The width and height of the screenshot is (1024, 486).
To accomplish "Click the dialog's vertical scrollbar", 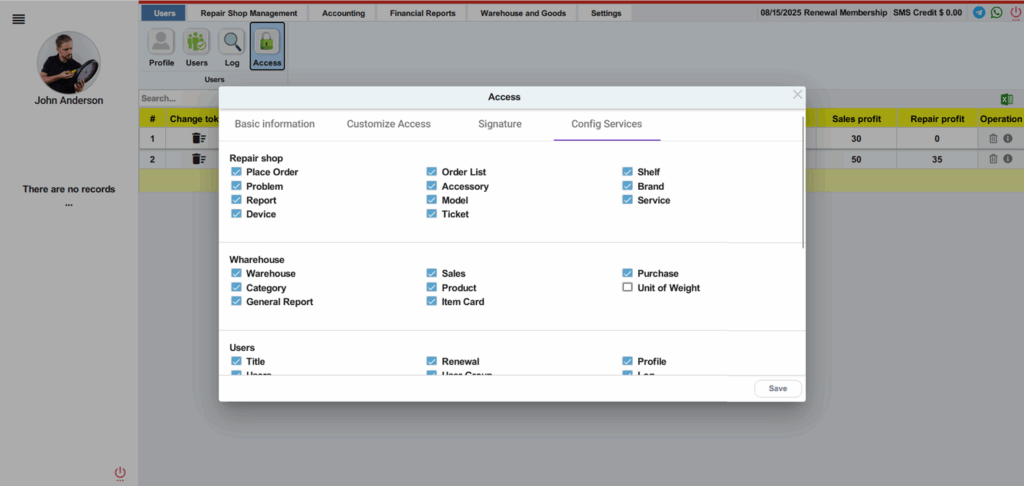I will (803, 182).
